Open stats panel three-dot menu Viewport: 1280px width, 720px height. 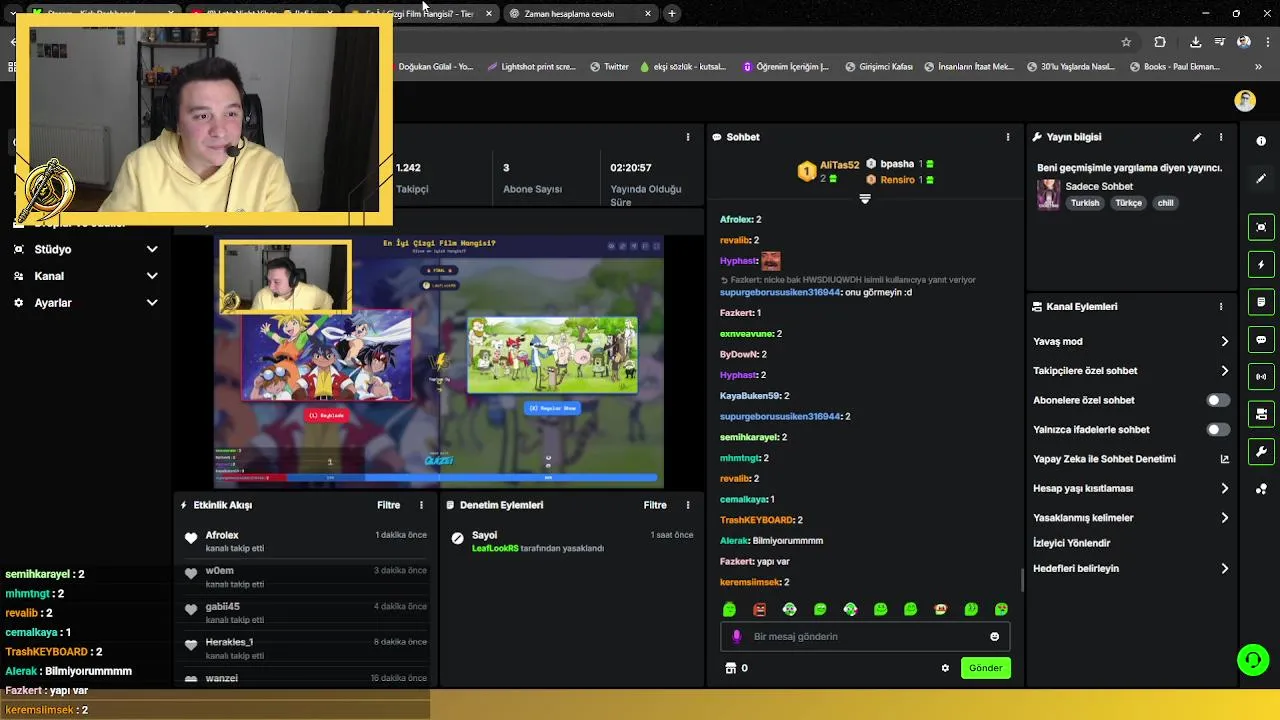(x=687, y=137)
